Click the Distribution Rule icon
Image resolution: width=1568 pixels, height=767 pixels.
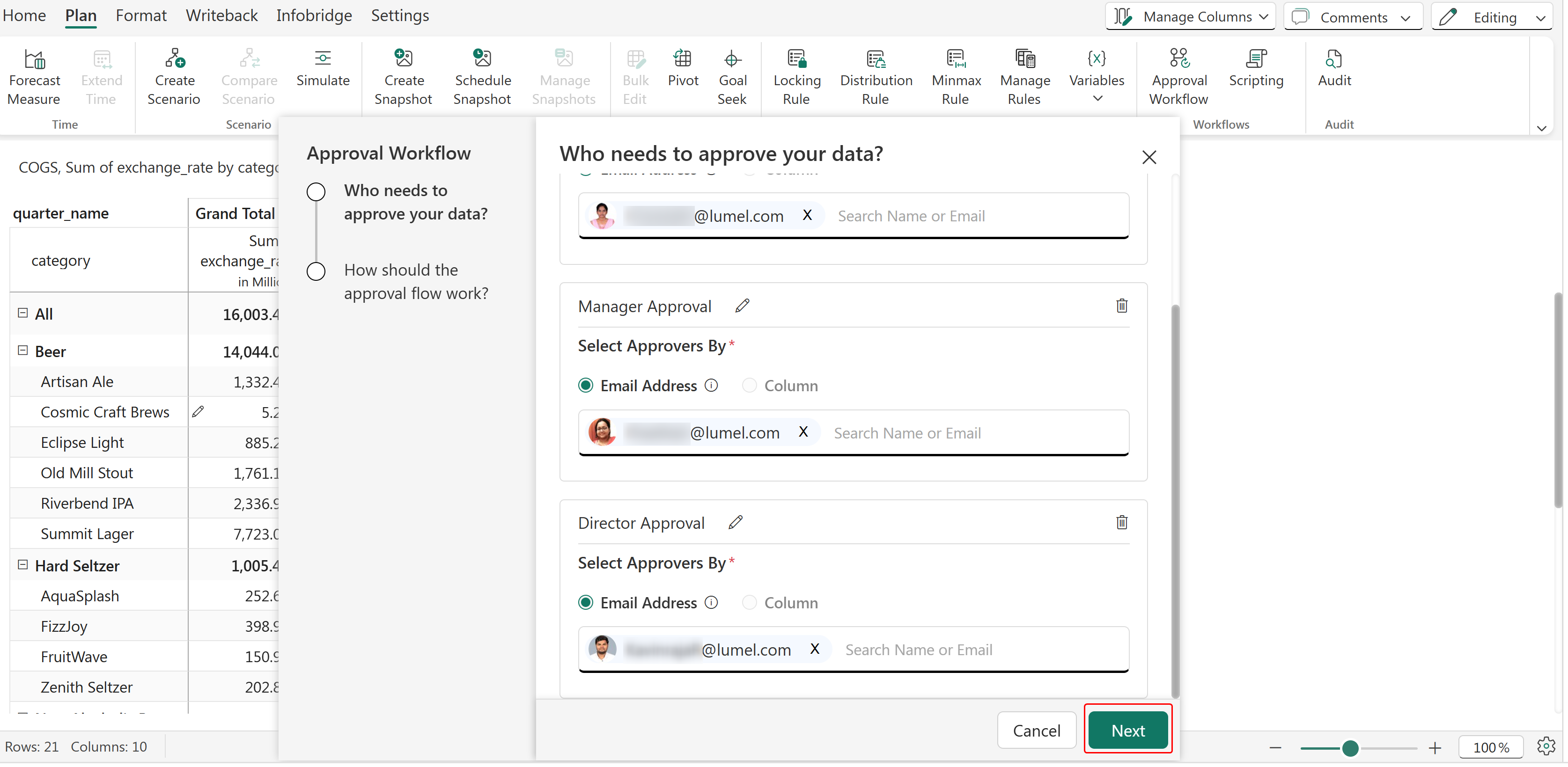coord(876,59)
